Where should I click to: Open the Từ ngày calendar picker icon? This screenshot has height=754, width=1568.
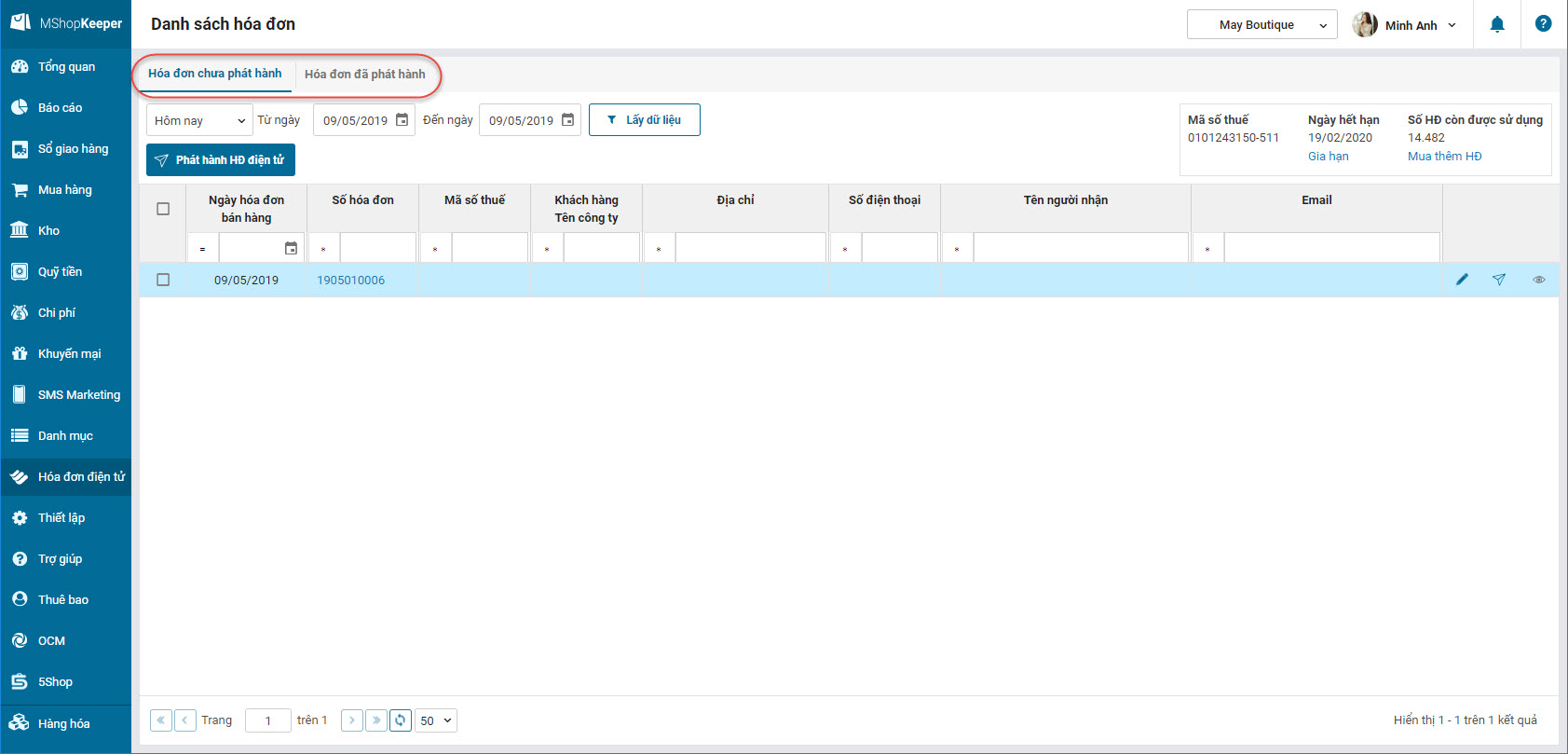(402, 120)
